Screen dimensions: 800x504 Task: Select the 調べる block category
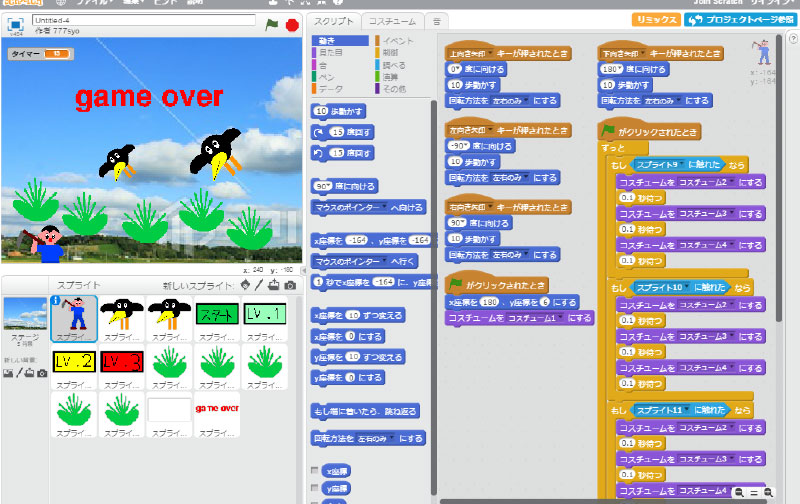(x=394, y=65)
